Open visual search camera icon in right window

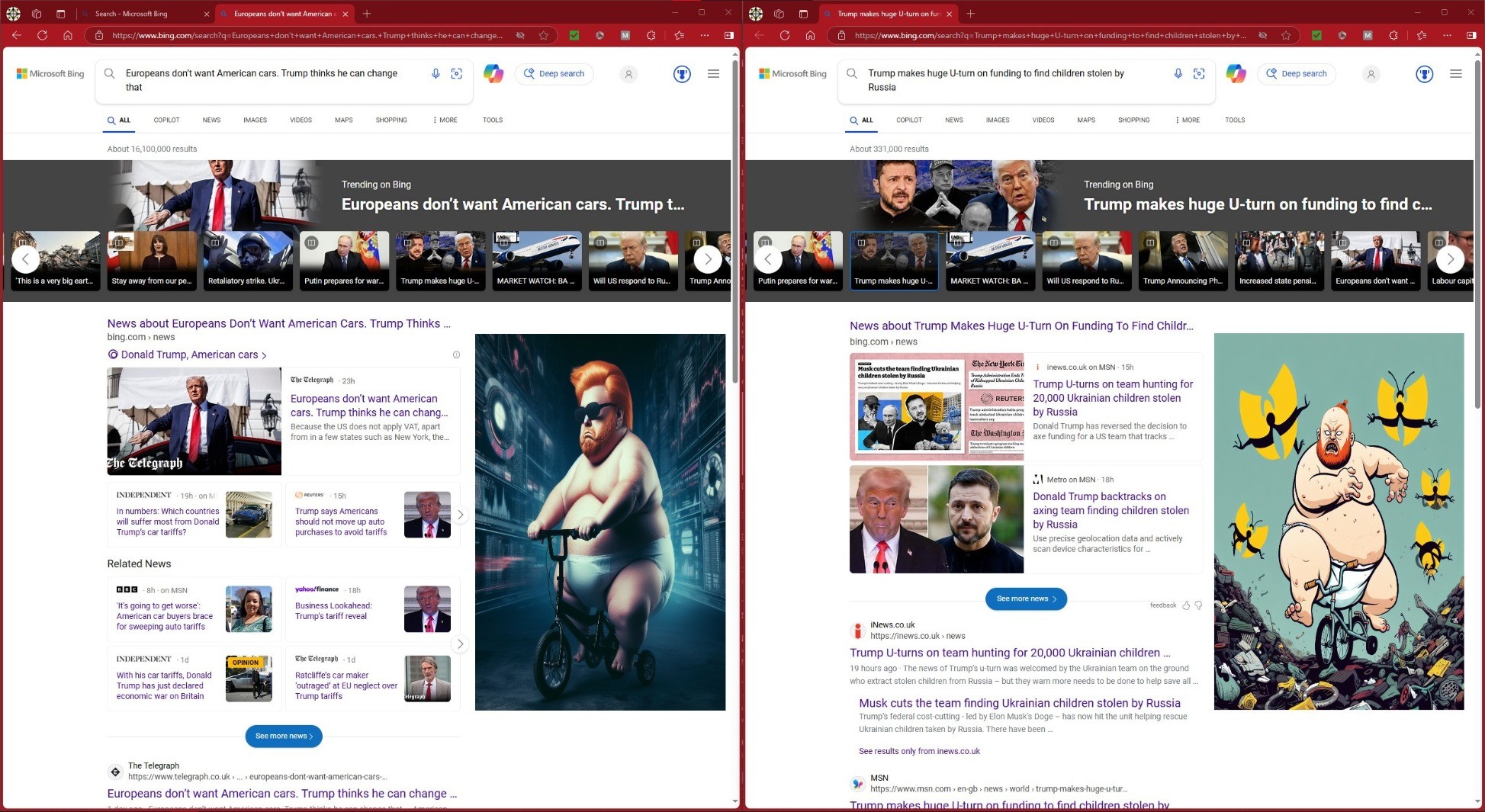point(1199,74)
